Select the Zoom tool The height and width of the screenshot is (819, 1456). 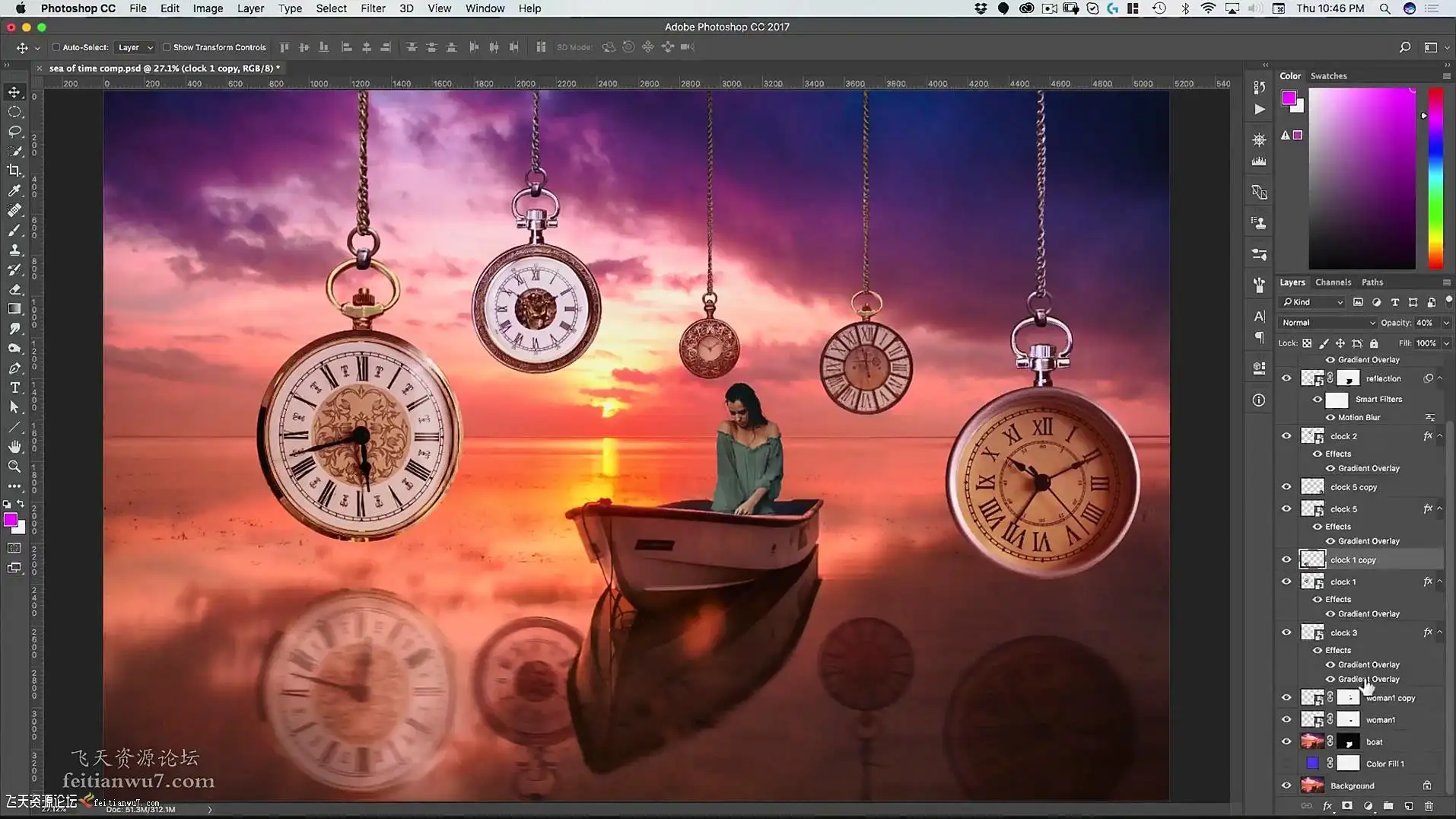point(14,467)
